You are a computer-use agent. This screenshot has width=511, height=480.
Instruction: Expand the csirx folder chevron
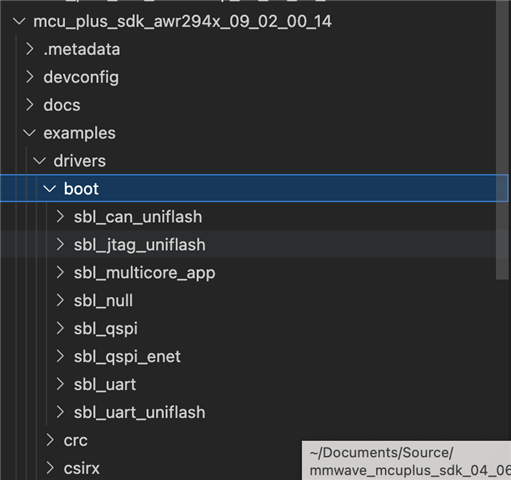tap(50, 468)
